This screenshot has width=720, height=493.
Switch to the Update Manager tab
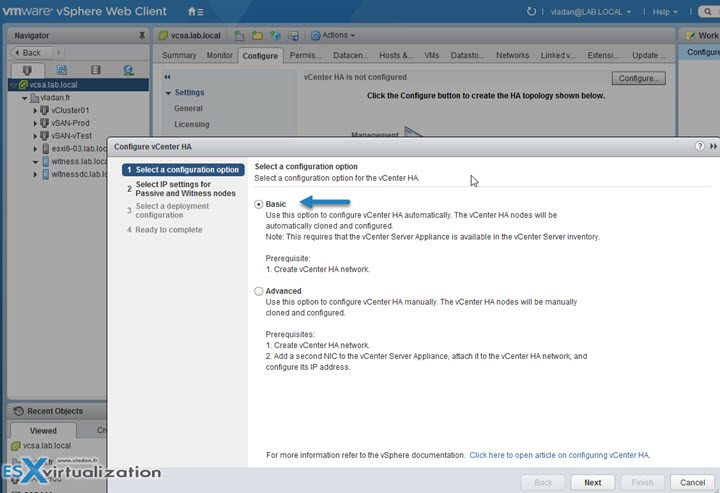pyautogui.click(x=648, y=55)
